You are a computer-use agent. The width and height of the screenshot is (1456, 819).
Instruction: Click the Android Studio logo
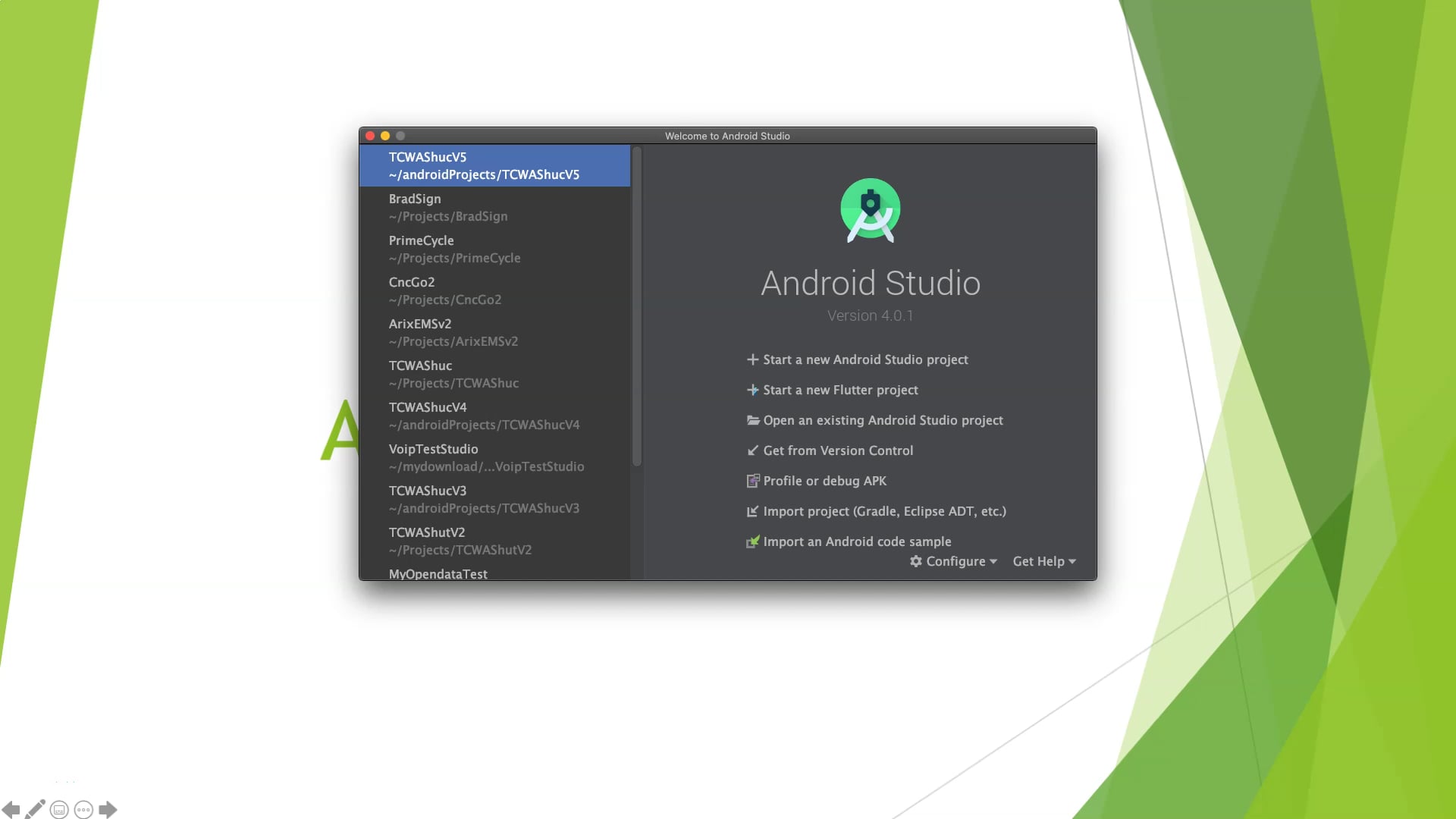click(870, 210)
